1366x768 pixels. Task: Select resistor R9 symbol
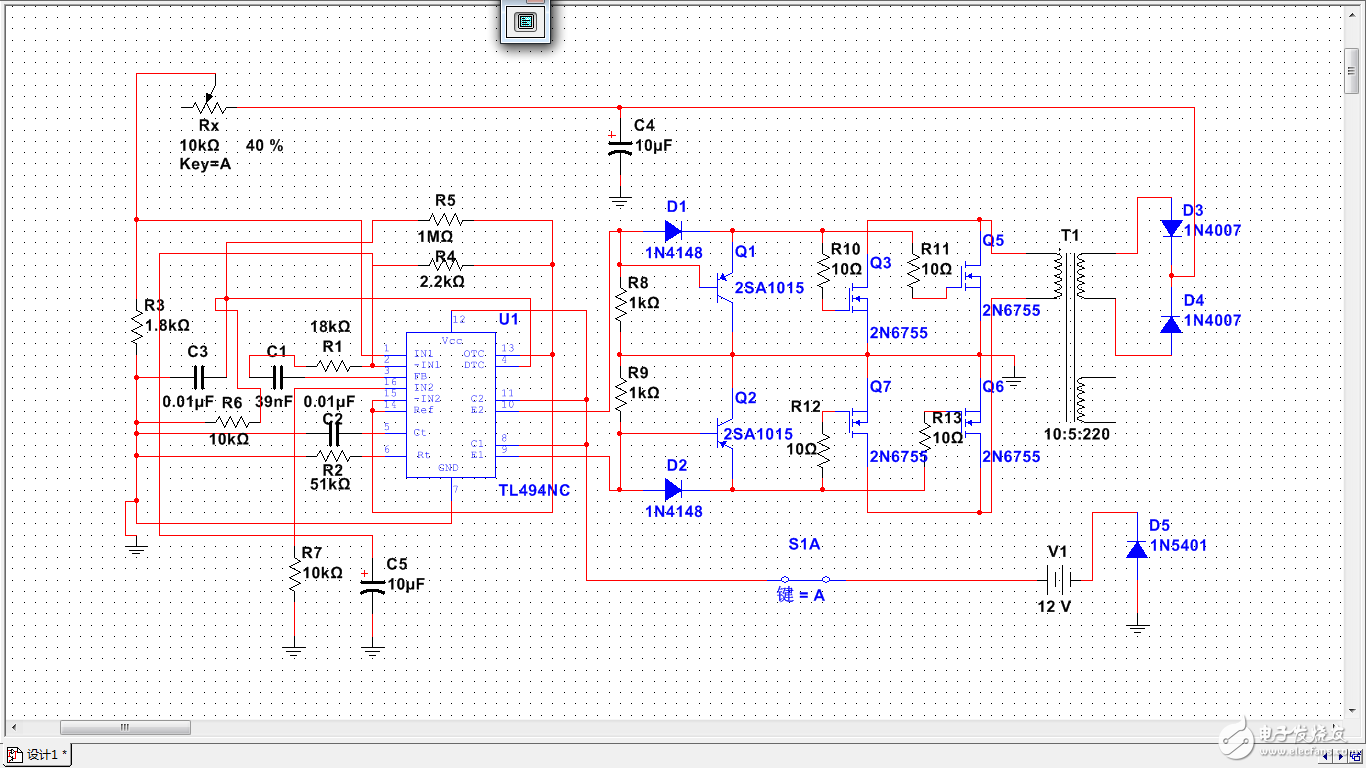pyautogui.click(x=621, y=393)
